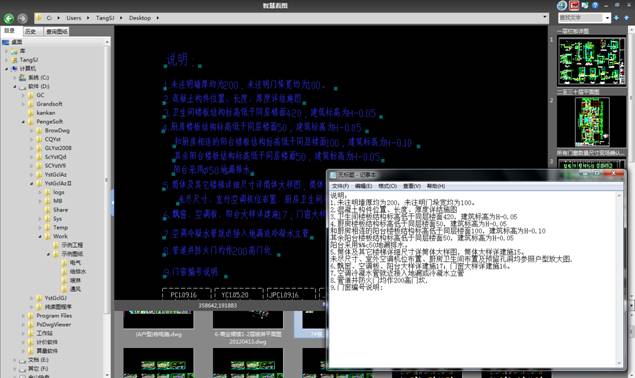The height and width of the screenshot is (378, 635).
Task: Select the Program Files folder in the tree
Action: pyautogui.click(x=54, y=316)
